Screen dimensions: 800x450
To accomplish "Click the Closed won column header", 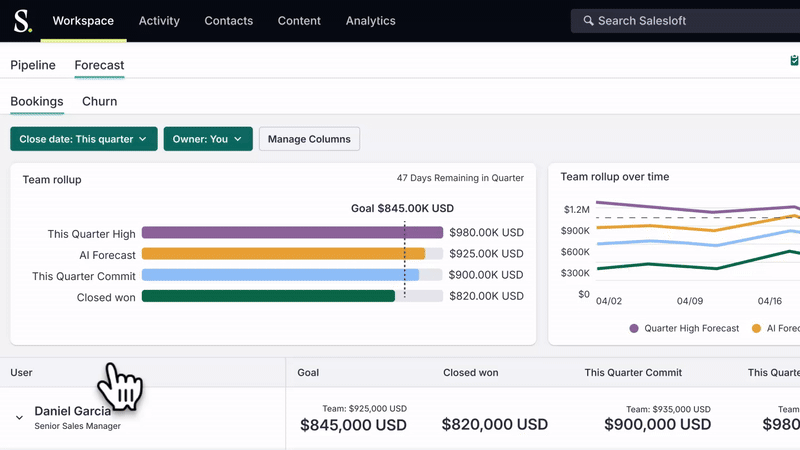I will pyautogui.click(x=470, y=372).
